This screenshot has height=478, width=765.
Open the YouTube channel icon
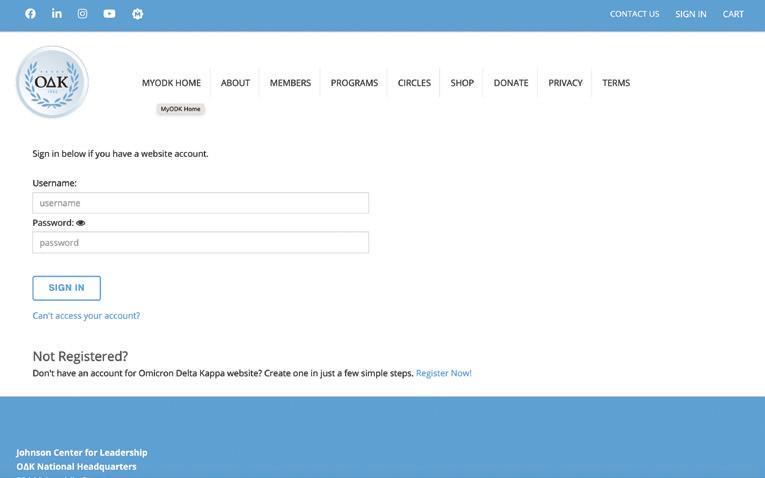[x=109, y=14]
